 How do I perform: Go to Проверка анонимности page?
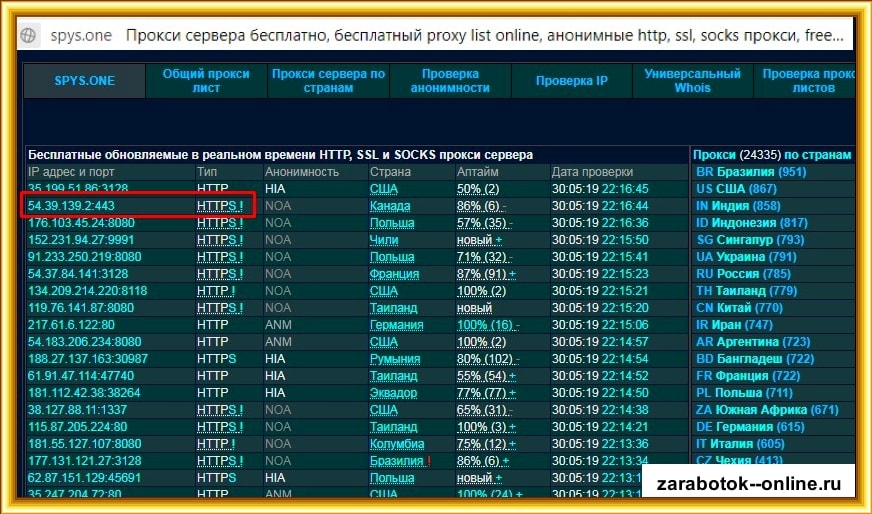450,81
